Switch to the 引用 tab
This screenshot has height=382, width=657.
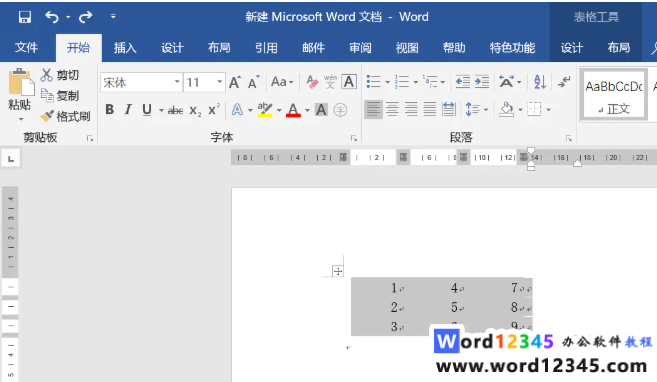266,48
